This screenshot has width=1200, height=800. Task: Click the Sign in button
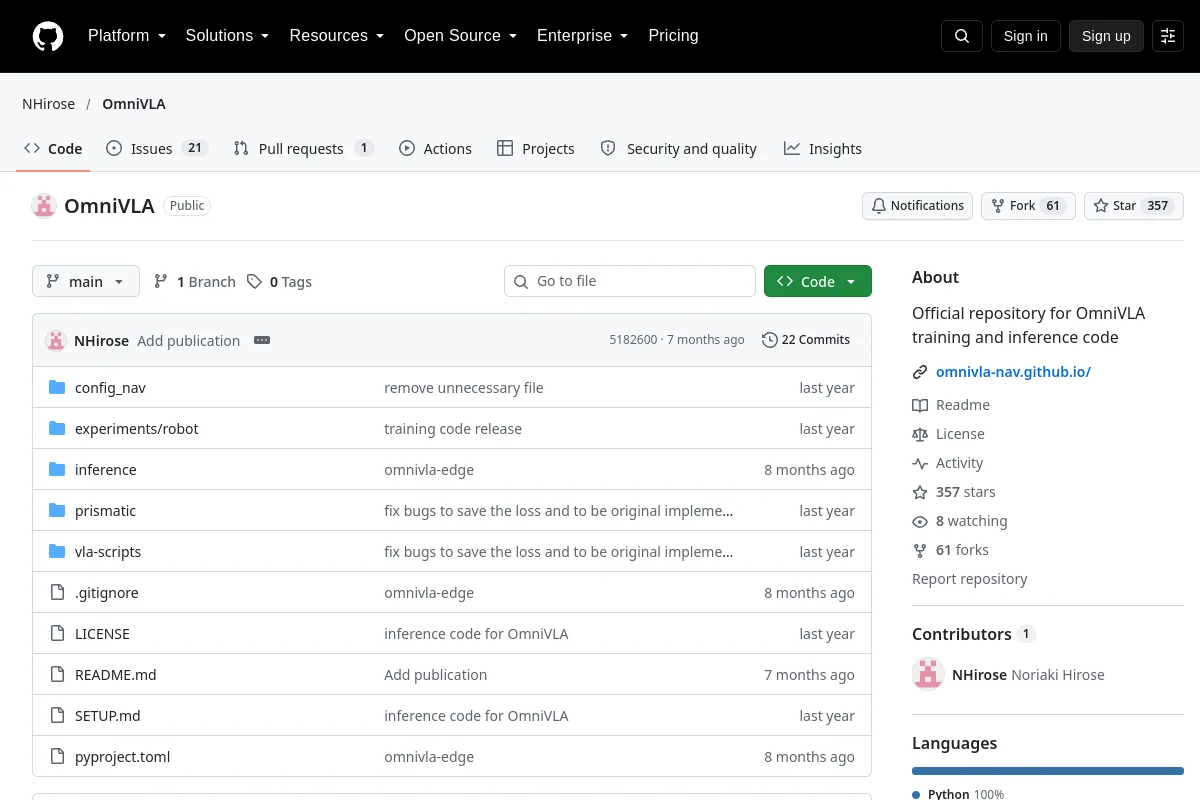point(1026,36)
